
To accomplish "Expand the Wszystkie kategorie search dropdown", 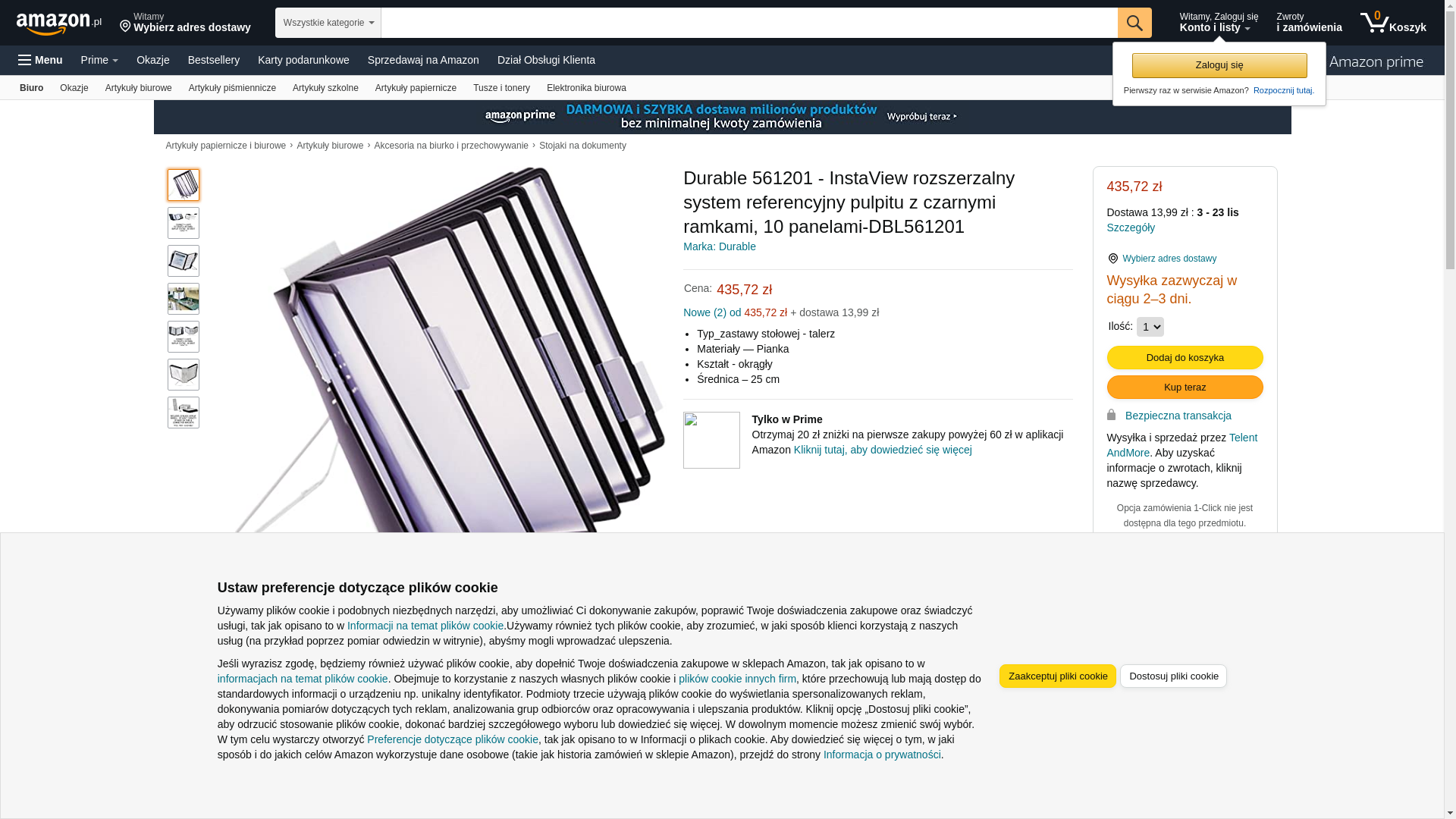I will pyautogui.click(x=328, y=23).
